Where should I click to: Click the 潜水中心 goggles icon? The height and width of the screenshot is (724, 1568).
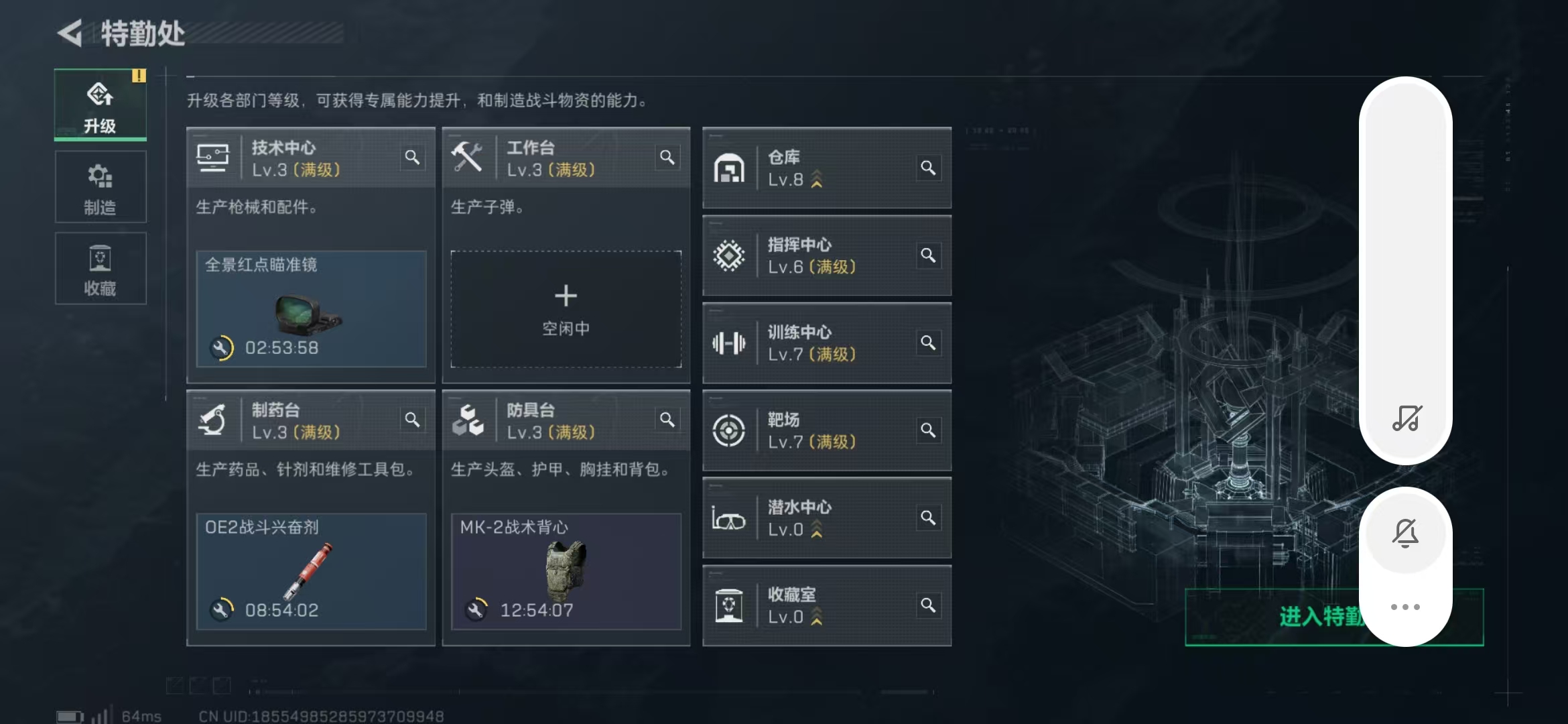click(729, 518)
